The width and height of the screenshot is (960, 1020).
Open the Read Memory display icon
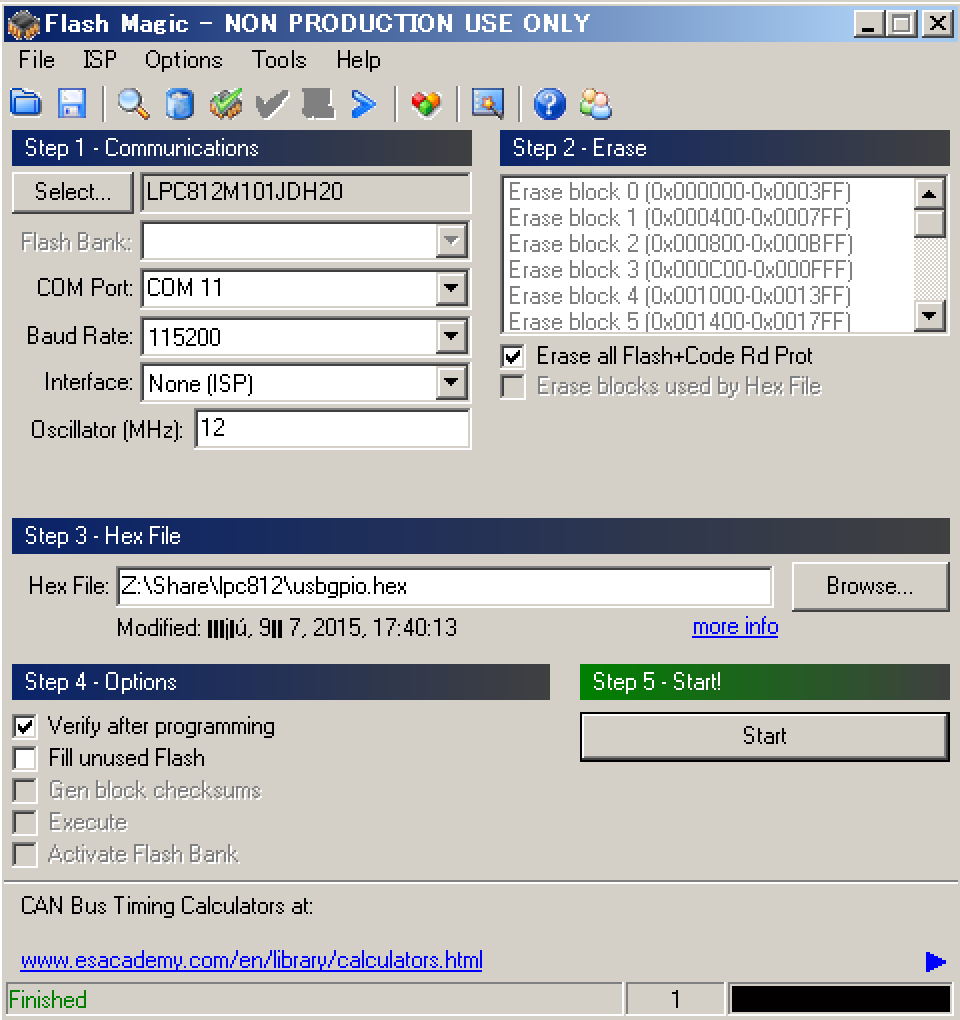487,103
